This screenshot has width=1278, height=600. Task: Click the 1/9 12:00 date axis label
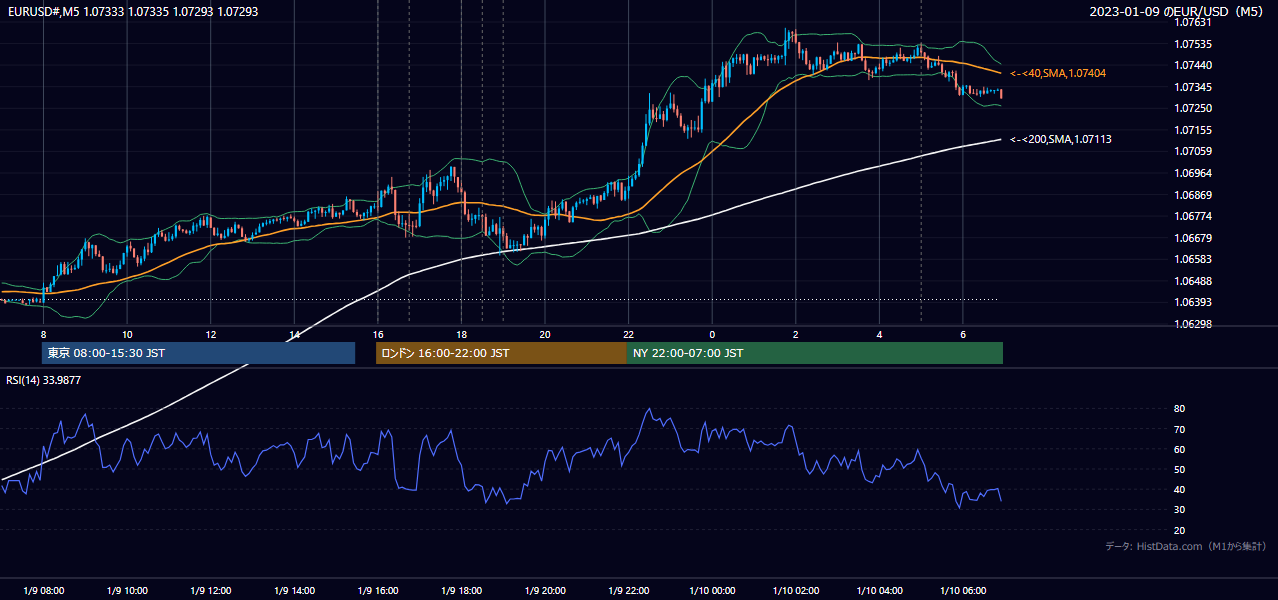(210, 591)
